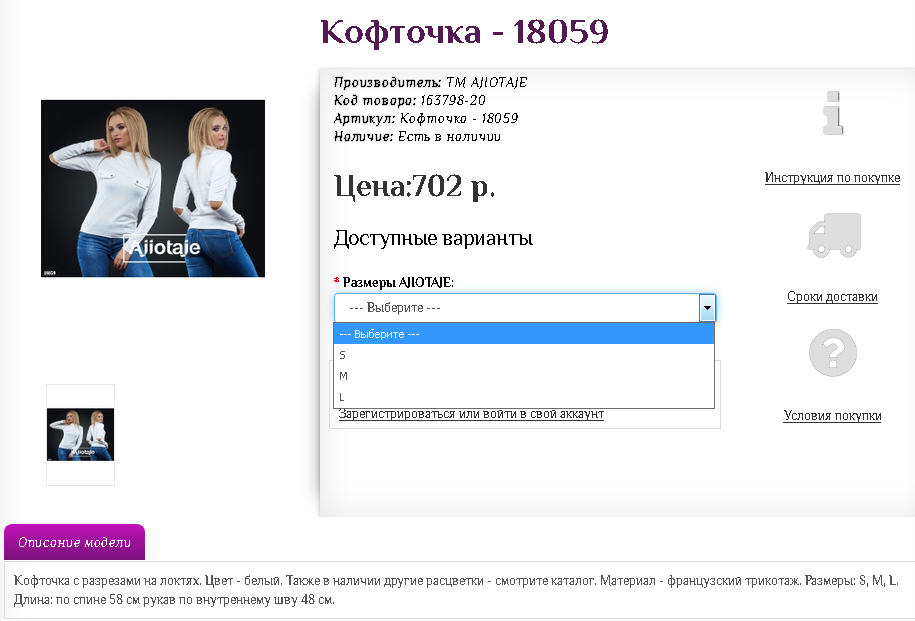Choose size S from the dropdown
The height and width of the screenshot is (621, 915).
tap(524, 355)
